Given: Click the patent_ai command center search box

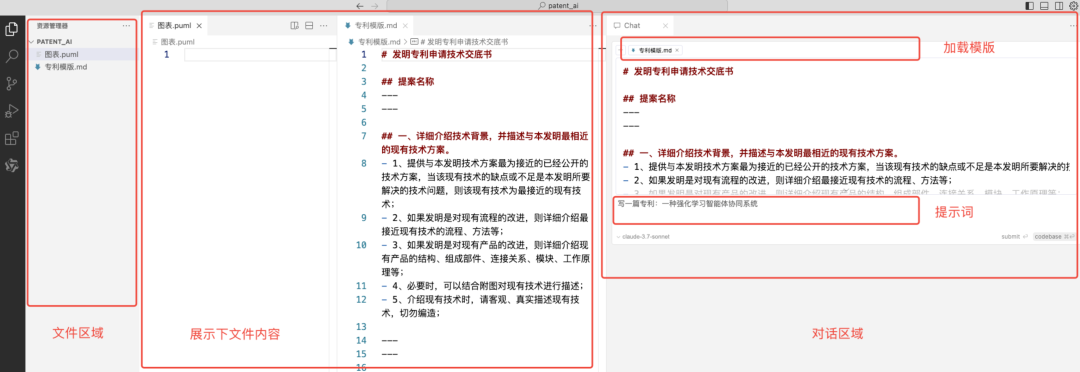Looking at the screenshot, I should point(556,6).
